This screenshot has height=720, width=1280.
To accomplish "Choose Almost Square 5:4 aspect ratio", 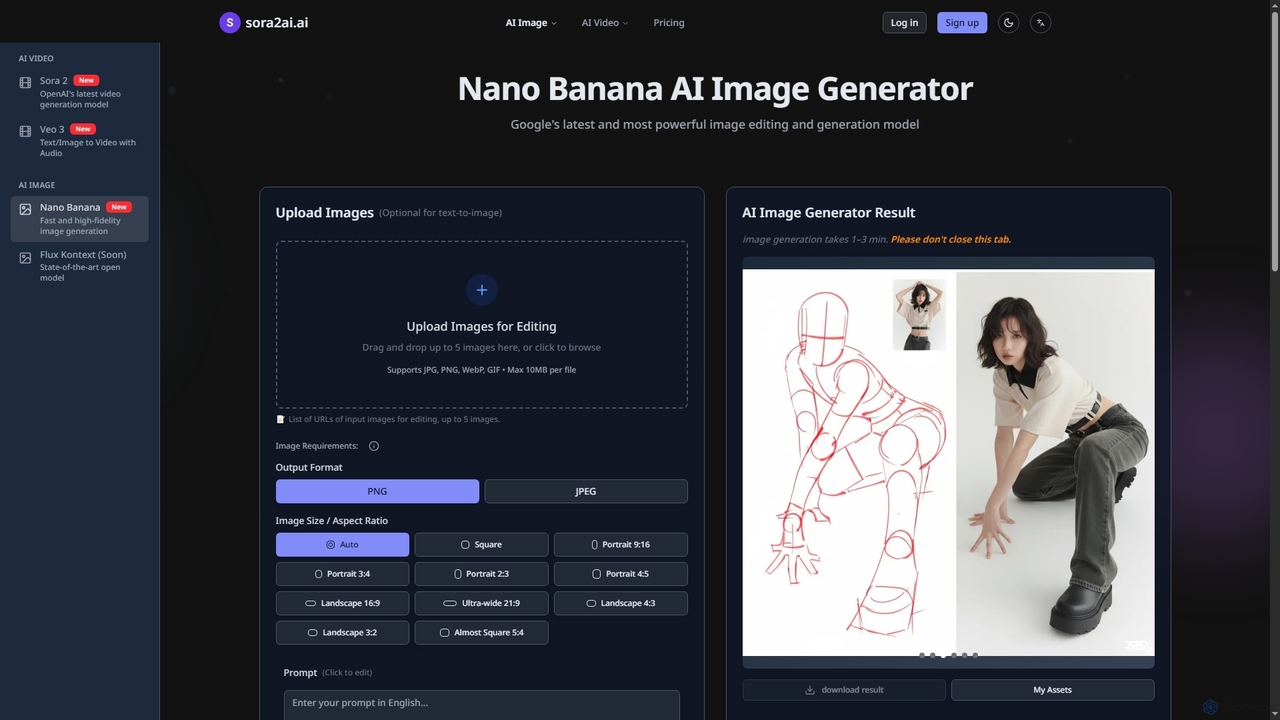I will coord(481,632).
